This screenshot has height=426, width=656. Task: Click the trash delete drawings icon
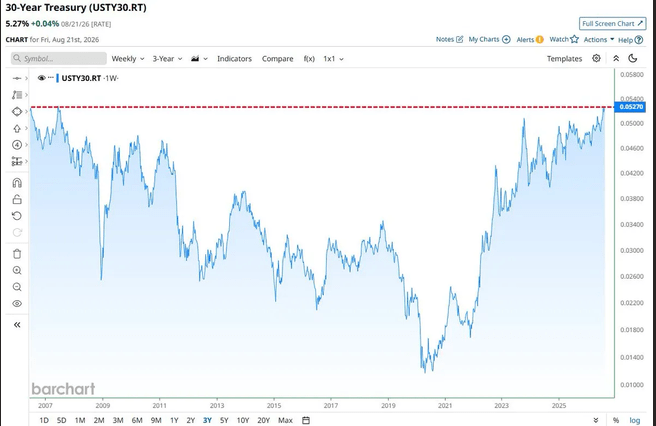click(x=17, y=254)
